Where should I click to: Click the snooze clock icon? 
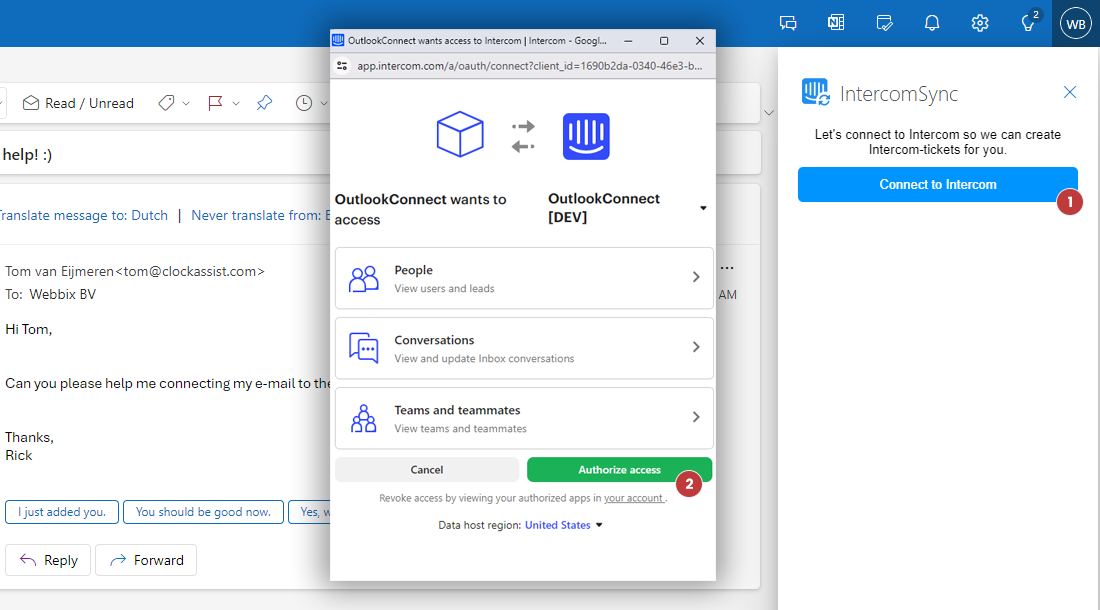tap(304, 103)
